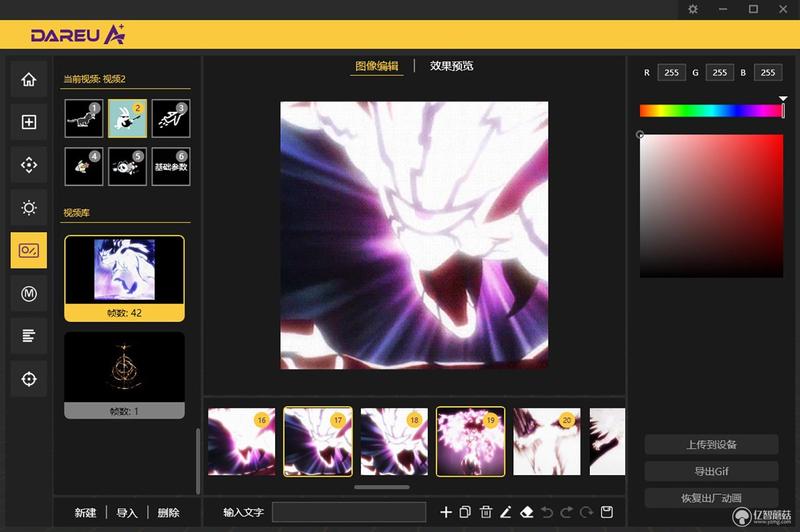
Task: Click 恢复出厂动画 button
Action: tap(711, 498)
